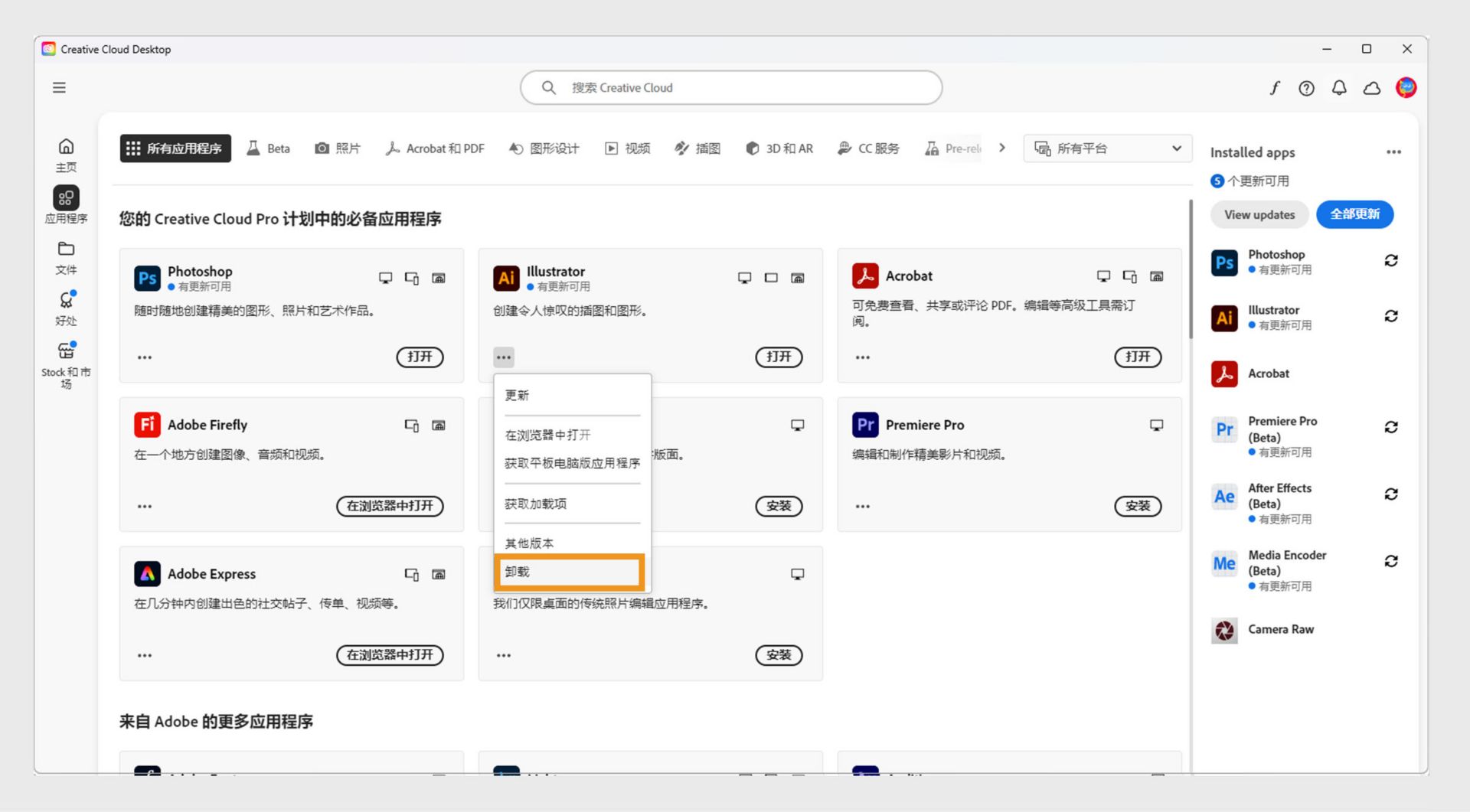Click the Adobe Firefly card icon
This screenshot has height=812, width=1470.
point(147,425)
